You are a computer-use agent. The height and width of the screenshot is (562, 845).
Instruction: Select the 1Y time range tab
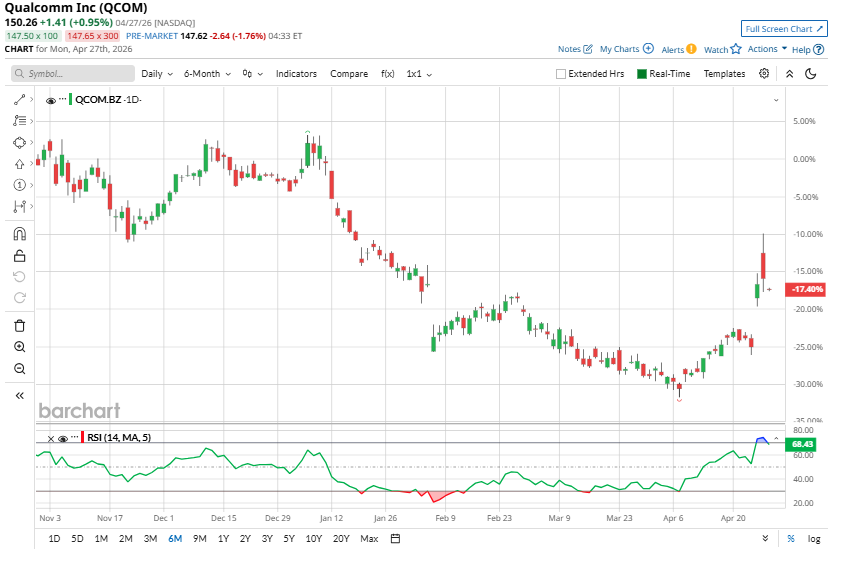point(223,539)
